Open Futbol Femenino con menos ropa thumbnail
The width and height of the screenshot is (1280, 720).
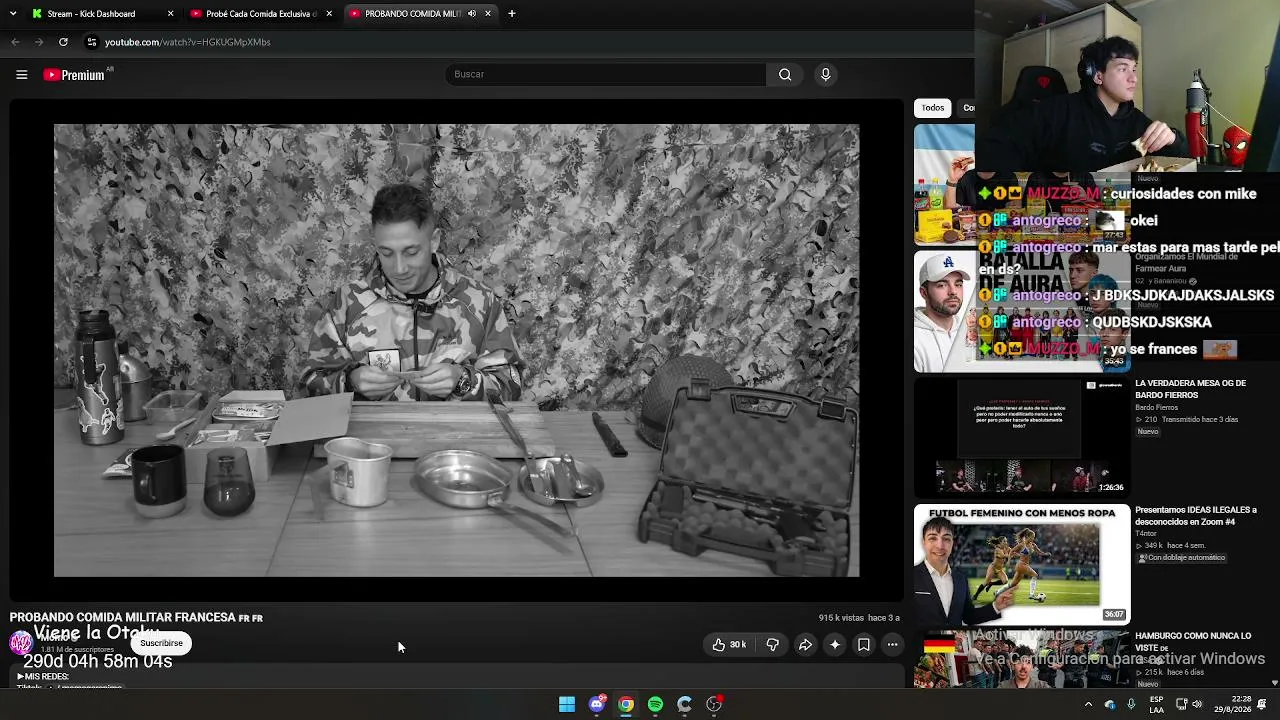coord(1022,564)
